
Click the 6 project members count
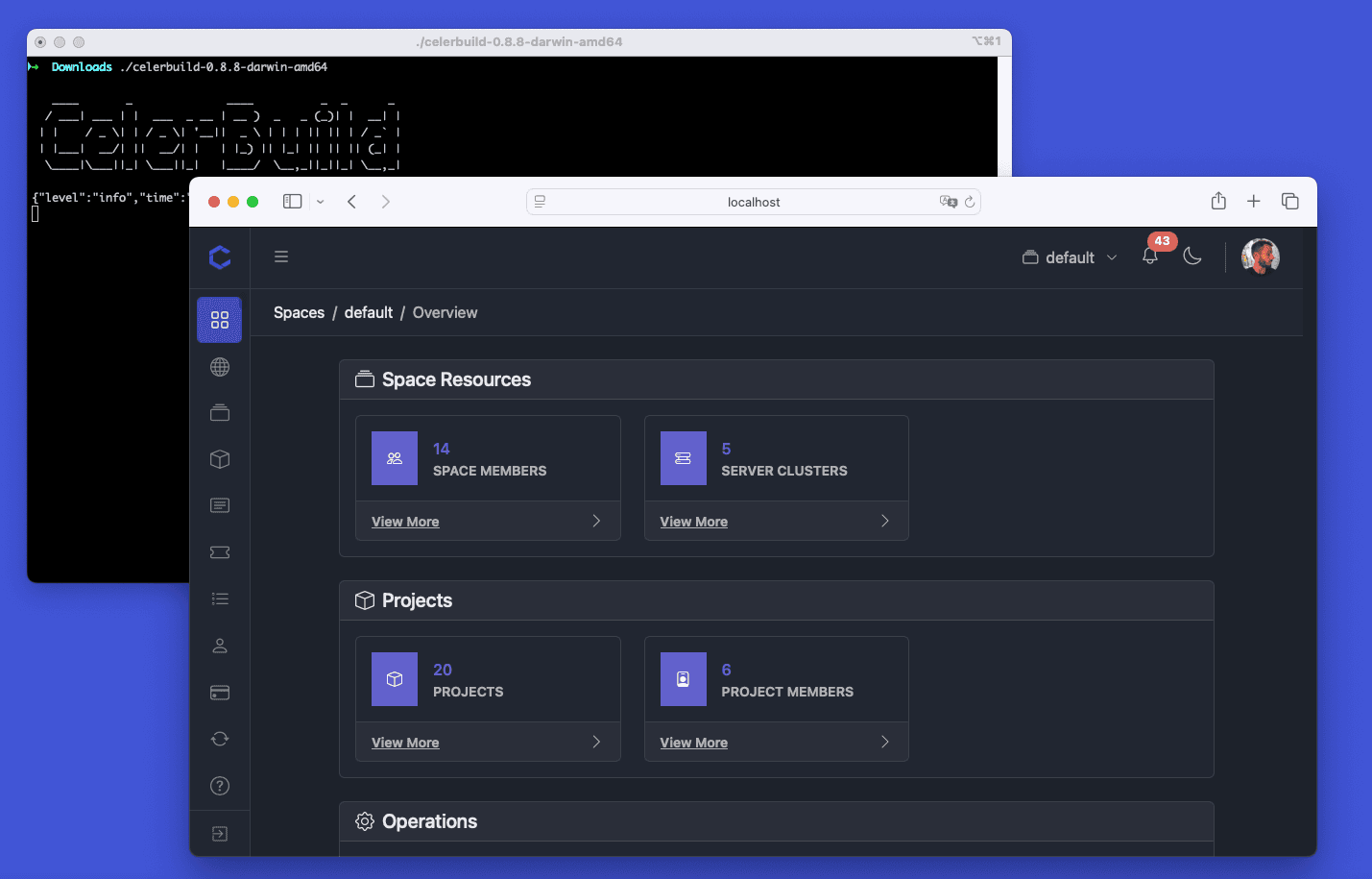pos(727,670)
